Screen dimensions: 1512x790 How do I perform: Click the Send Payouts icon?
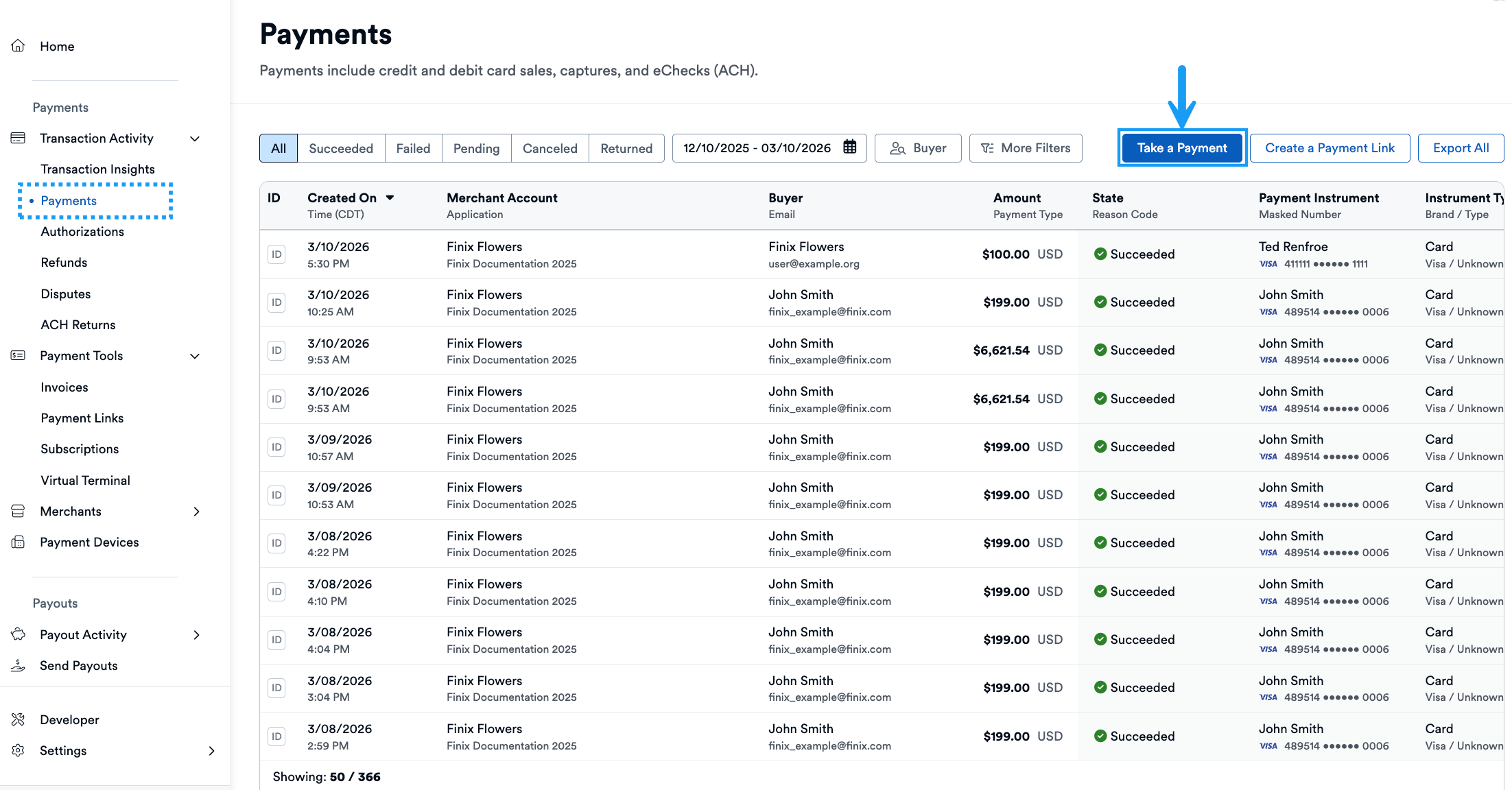(x=18, y=665)
